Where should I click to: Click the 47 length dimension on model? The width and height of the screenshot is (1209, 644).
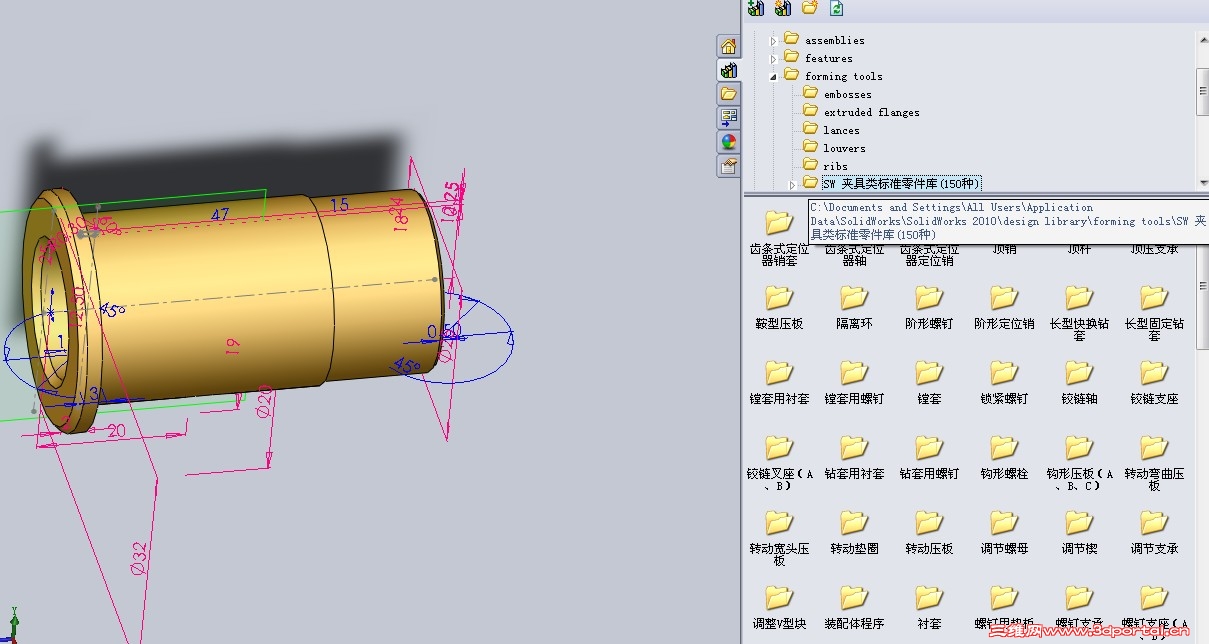tap(219, 214)
